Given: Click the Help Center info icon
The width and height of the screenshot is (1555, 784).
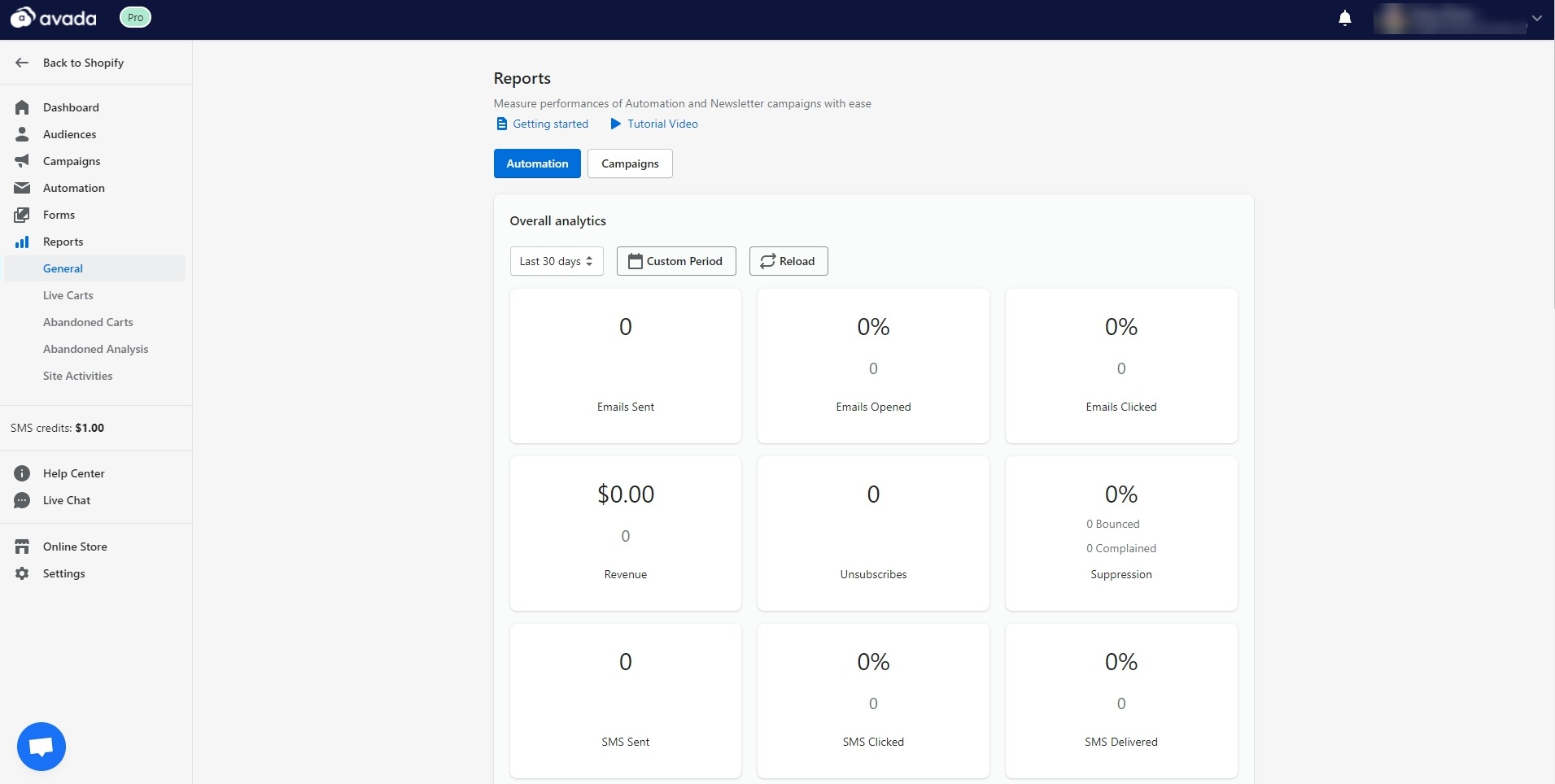Looking at the screenshot, I should click(22, 473).
